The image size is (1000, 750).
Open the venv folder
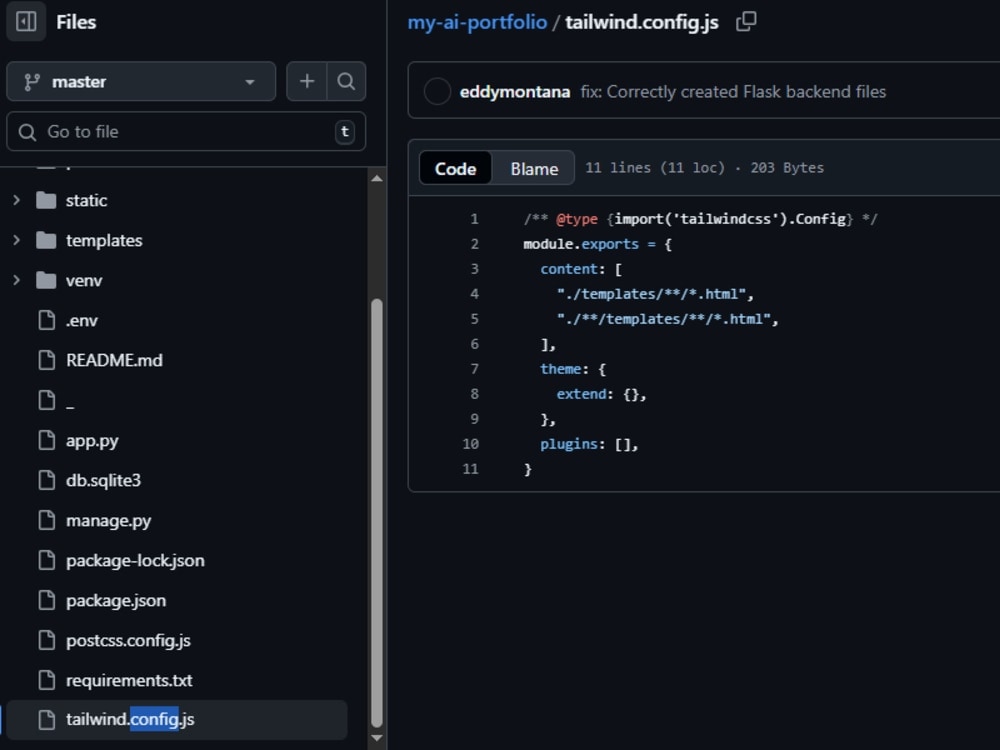click(84, 281)
